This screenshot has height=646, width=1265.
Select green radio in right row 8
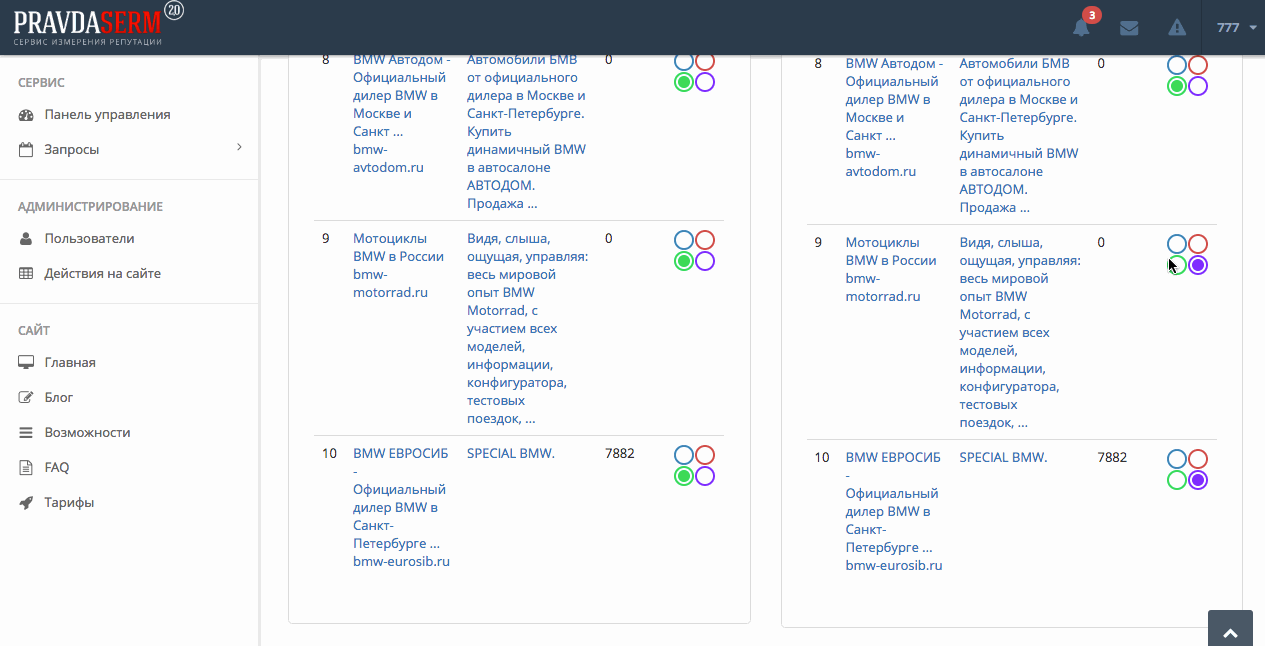[1177, 86]
